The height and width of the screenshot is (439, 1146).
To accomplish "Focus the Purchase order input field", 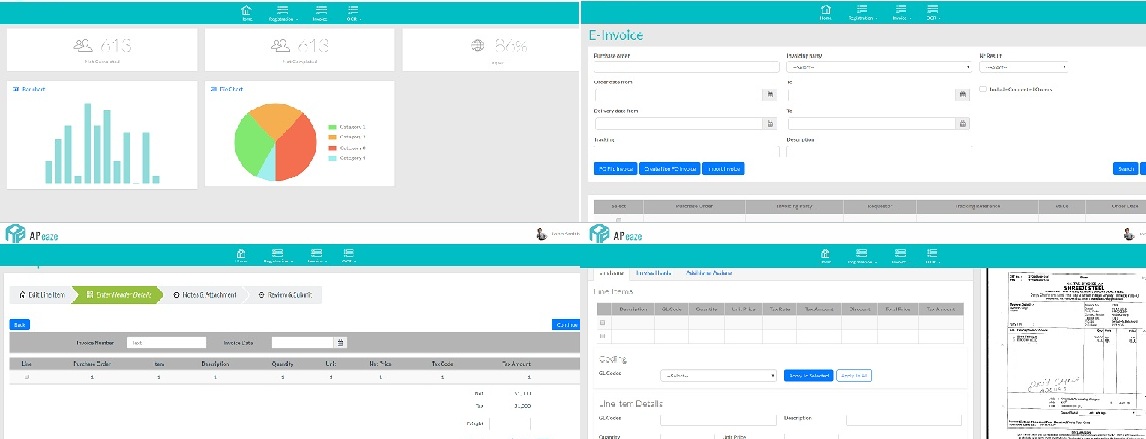I will pos(687,67).
